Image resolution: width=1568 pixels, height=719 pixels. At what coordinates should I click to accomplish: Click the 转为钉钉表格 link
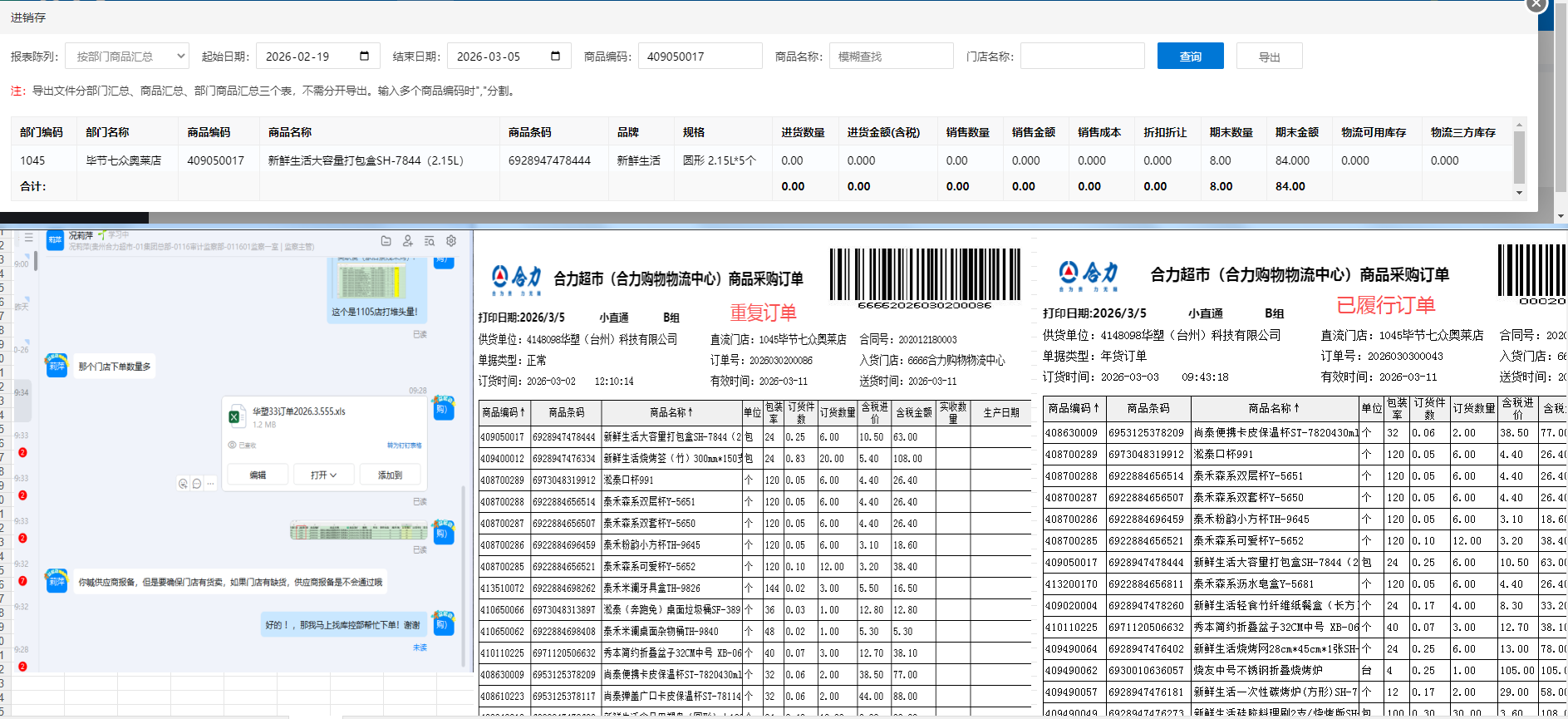tap(404, 446)
